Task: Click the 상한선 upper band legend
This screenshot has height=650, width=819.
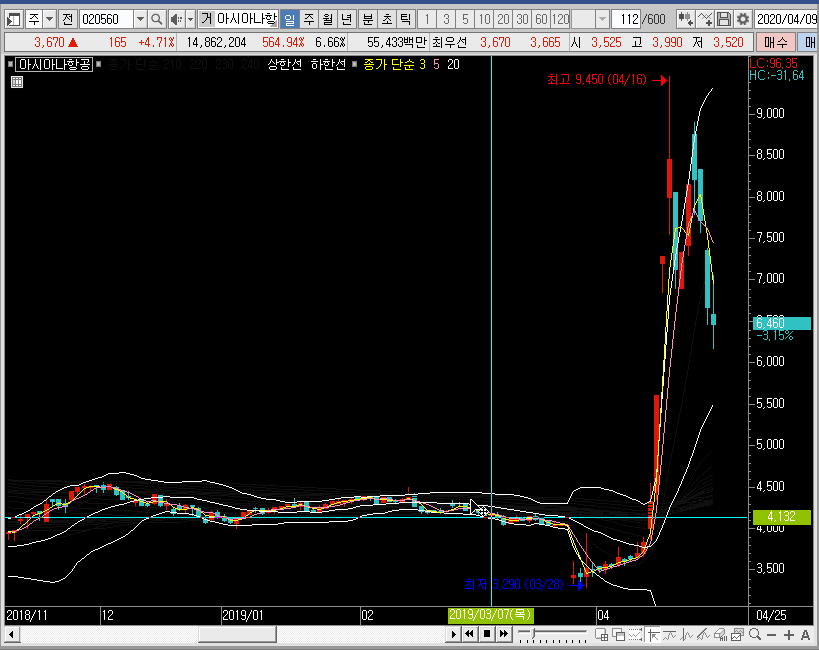Action: pos(284,65)
